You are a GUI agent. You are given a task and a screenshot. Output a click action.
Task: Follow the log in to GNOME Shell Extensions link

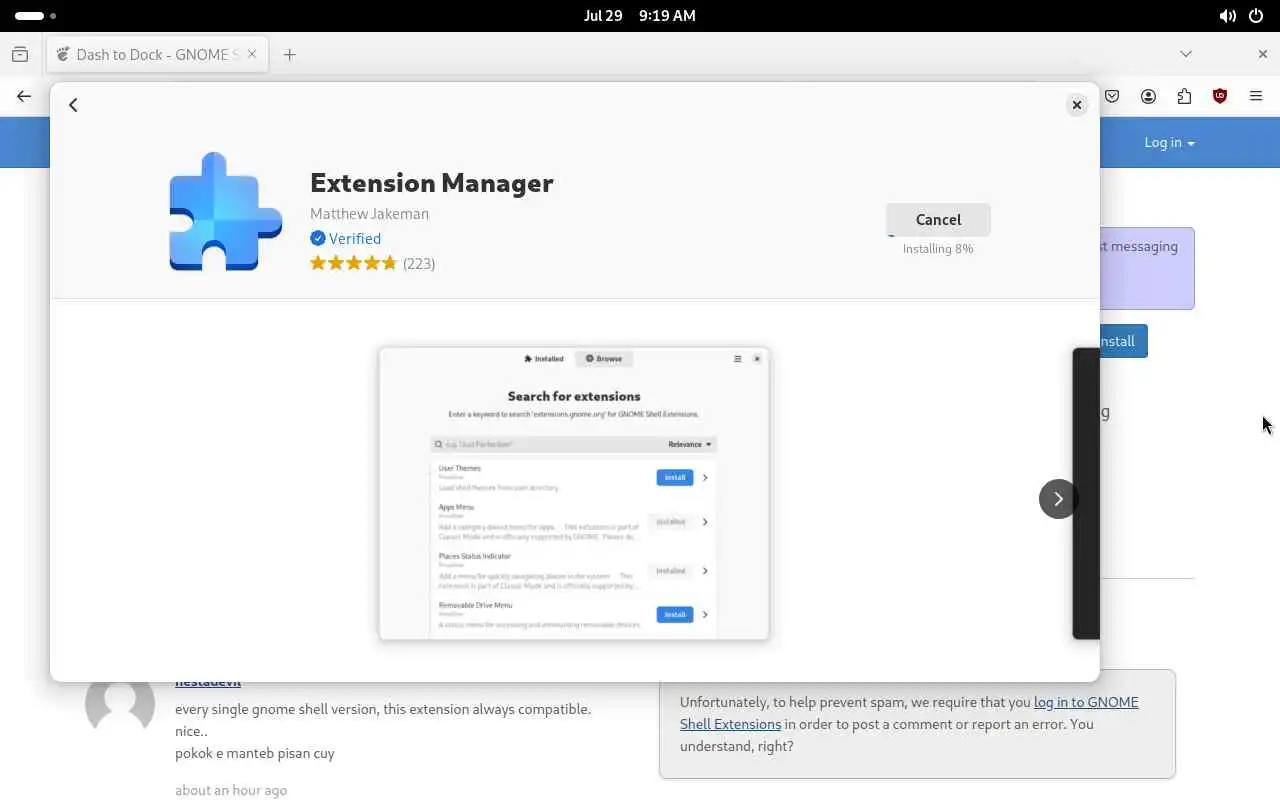tap(909, 713)
